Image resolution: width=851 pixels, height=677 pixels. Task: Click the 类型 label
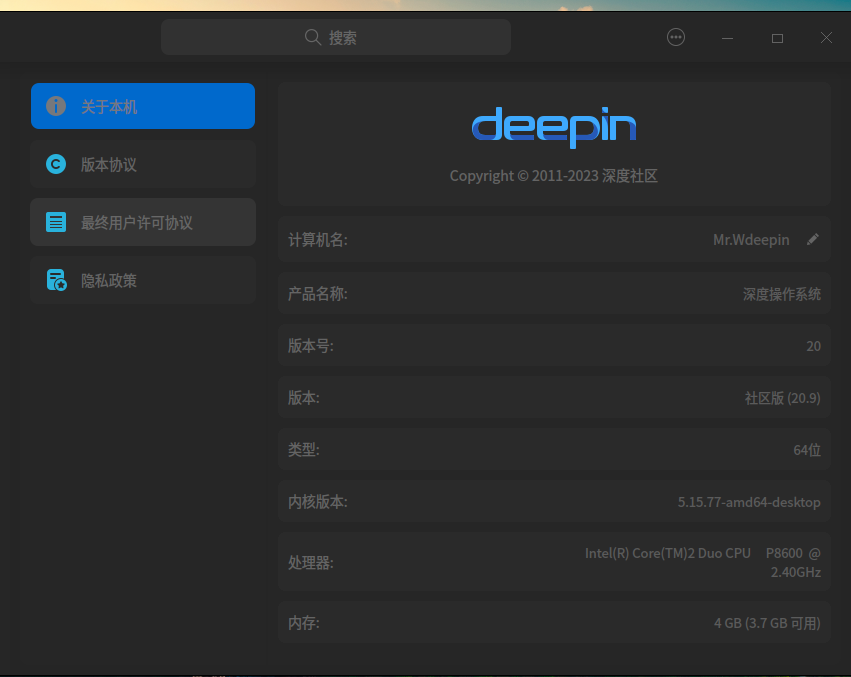coord(304,450)
